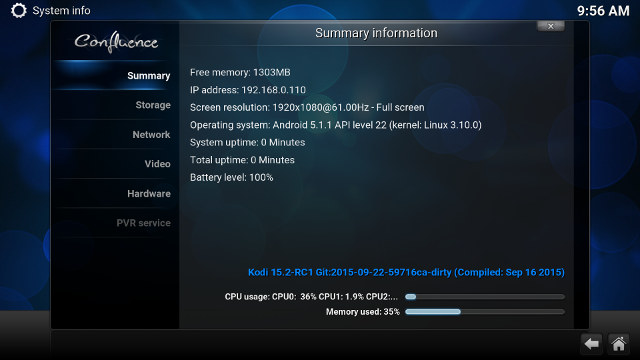
Task: Click the Operating system Android line
Action: click(x=336, y=125)
